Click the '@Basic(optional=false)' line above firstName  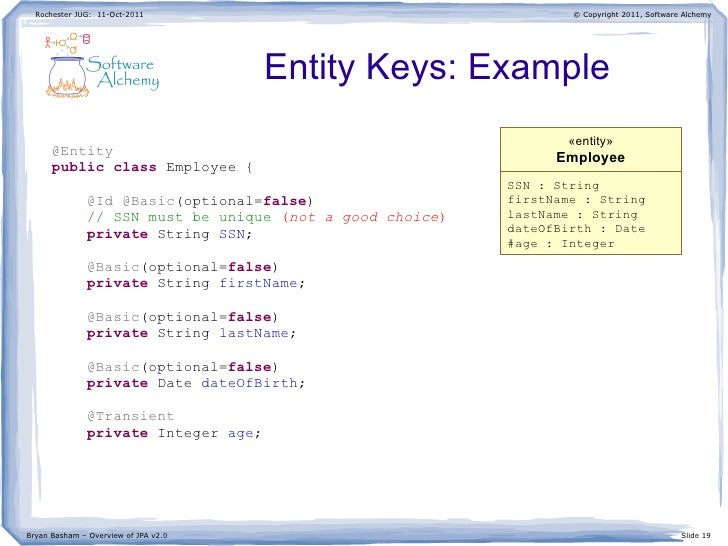click(182, 267)
